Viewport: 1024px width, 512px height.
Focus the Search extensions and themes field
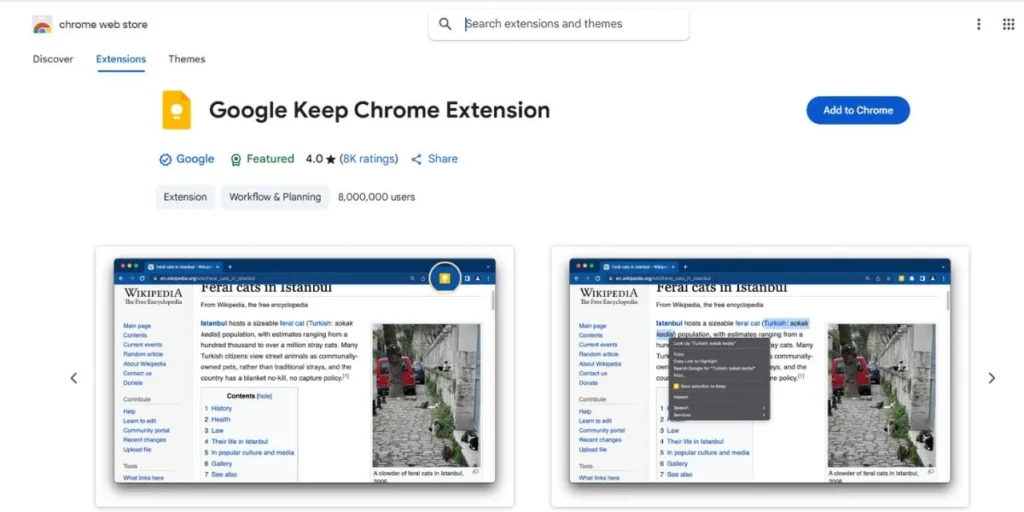[558, 24]
